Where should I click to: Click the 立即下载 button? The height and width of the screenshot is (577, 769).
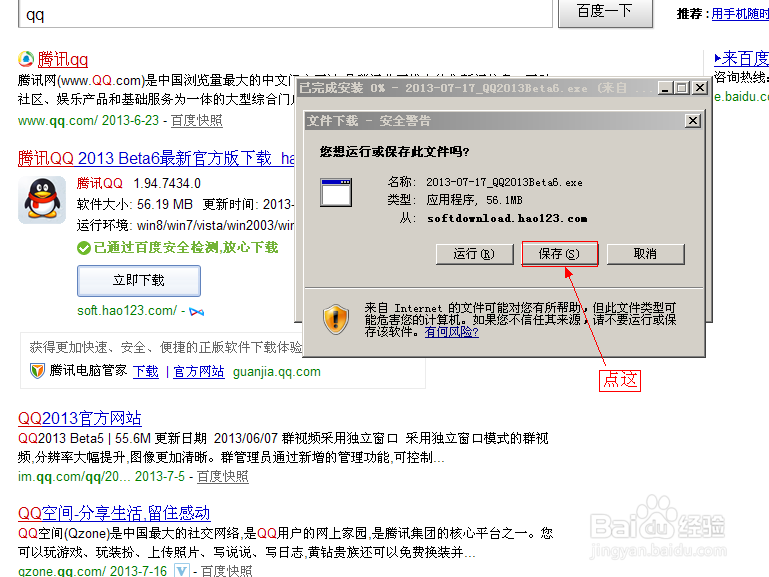[x=139, y=280]
